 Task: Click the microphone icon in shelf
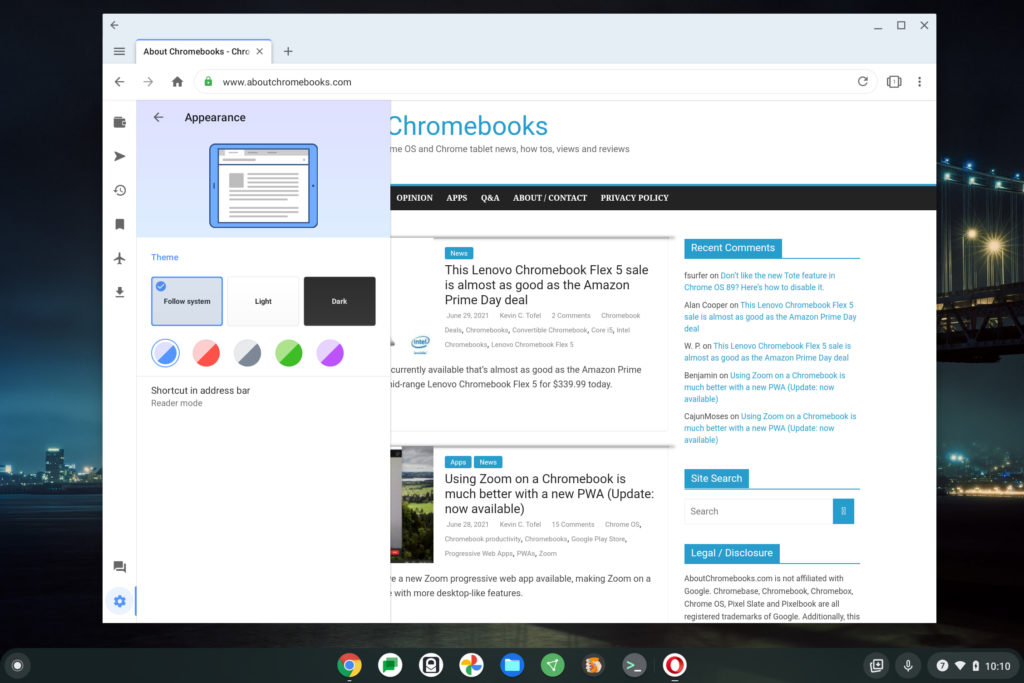(908, 665)
